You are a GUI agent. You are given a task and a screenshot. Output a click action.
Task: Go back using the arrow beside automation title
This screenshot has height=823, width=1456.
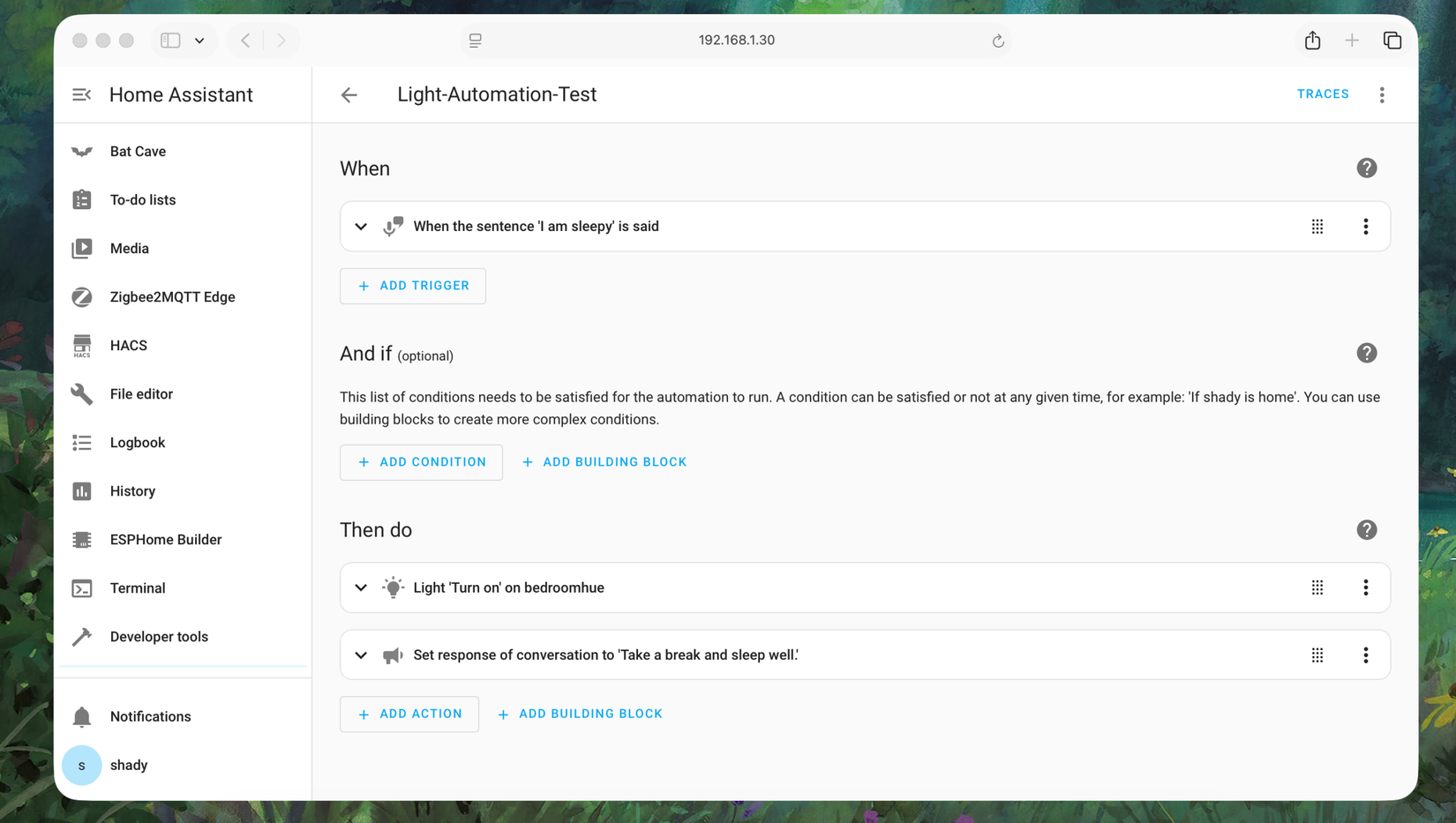[349, 94]
